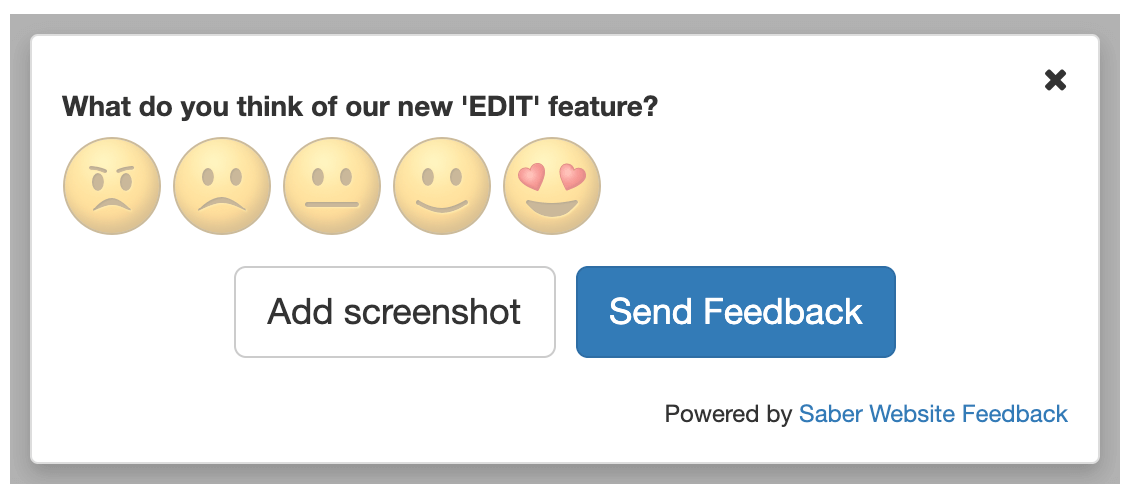Visit the widget provider's website link

tap(933, 414)
